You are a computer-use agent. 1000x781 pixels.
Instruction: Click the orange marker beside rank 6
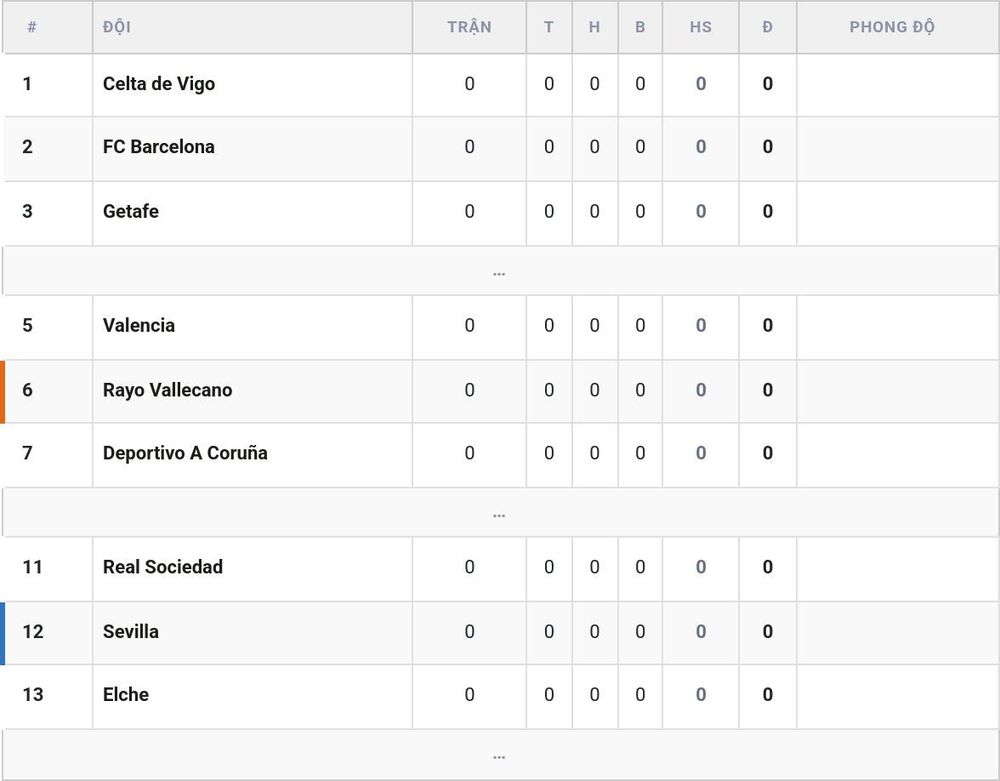[3, 391]
